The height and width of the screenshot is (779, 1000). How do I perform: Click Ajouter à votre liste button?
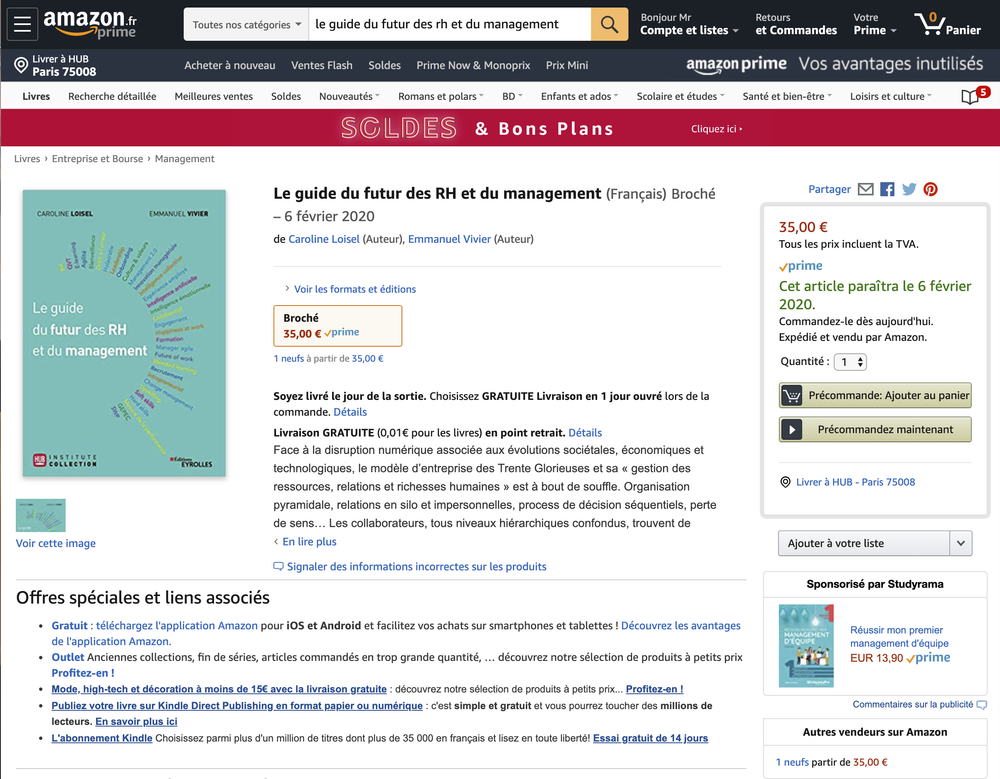point(864,544)
